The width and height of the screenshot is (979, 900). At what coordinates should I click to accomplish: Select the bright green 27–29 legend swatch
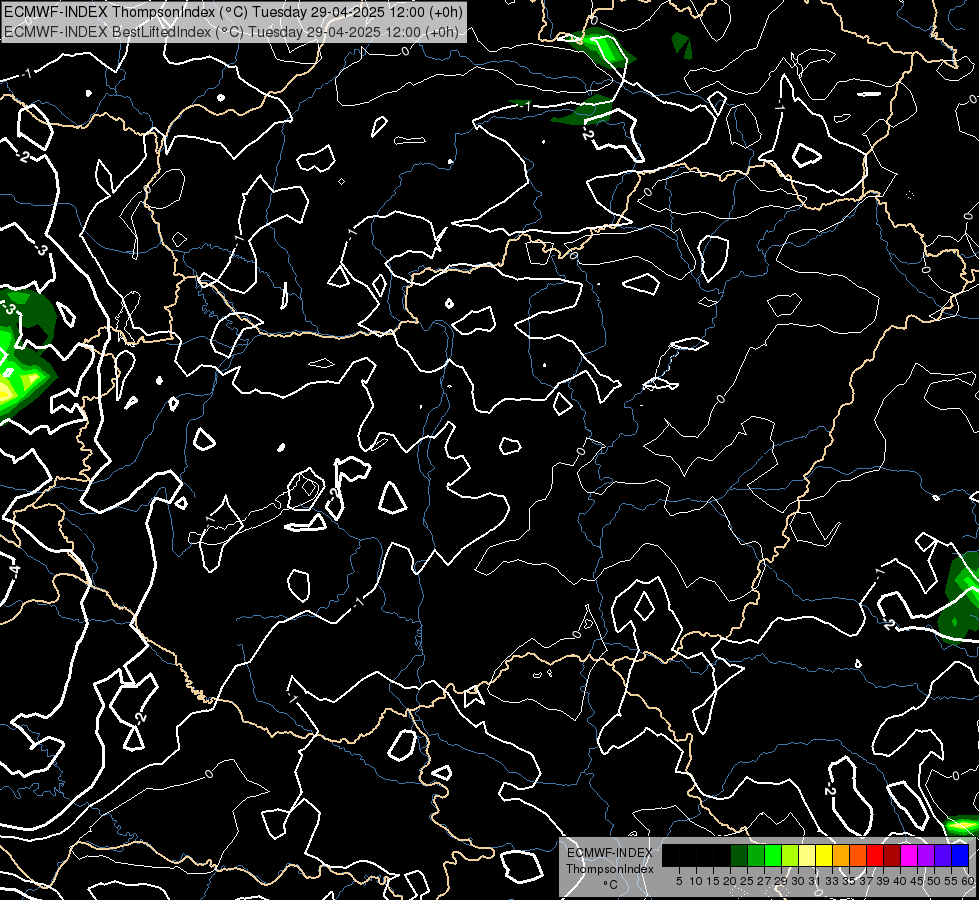pos(773,855)
